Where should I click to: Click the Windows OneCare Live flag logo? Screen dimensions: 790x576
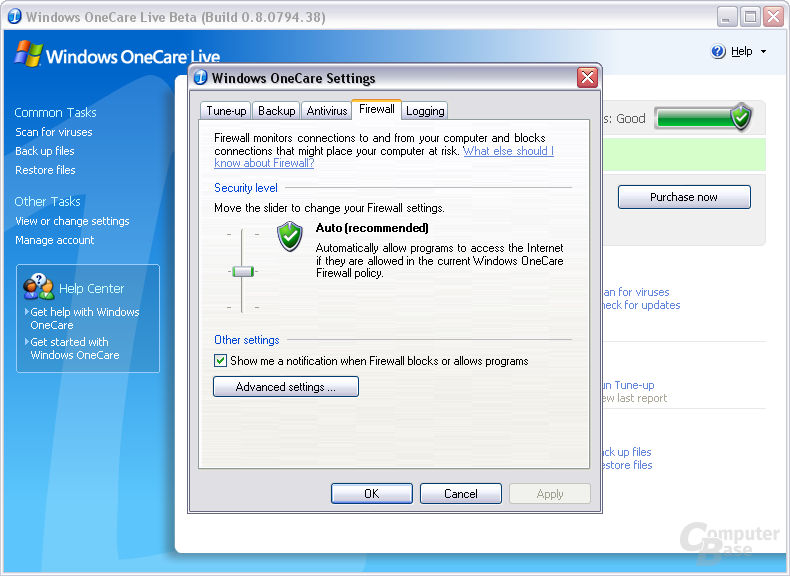pos(28,53)
